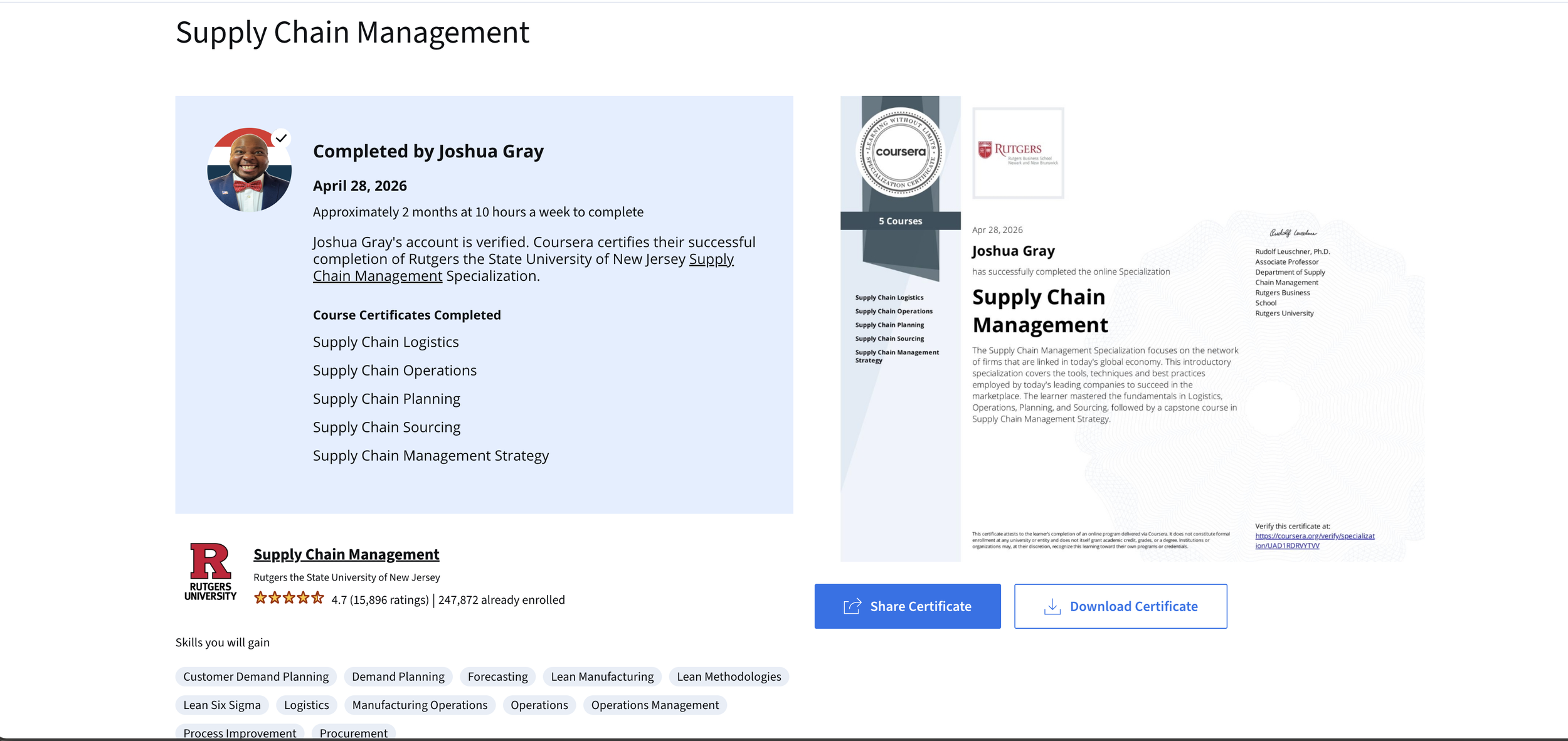Click the five-star rating icons
1568x741 pixels.
(x=289, y=598)
